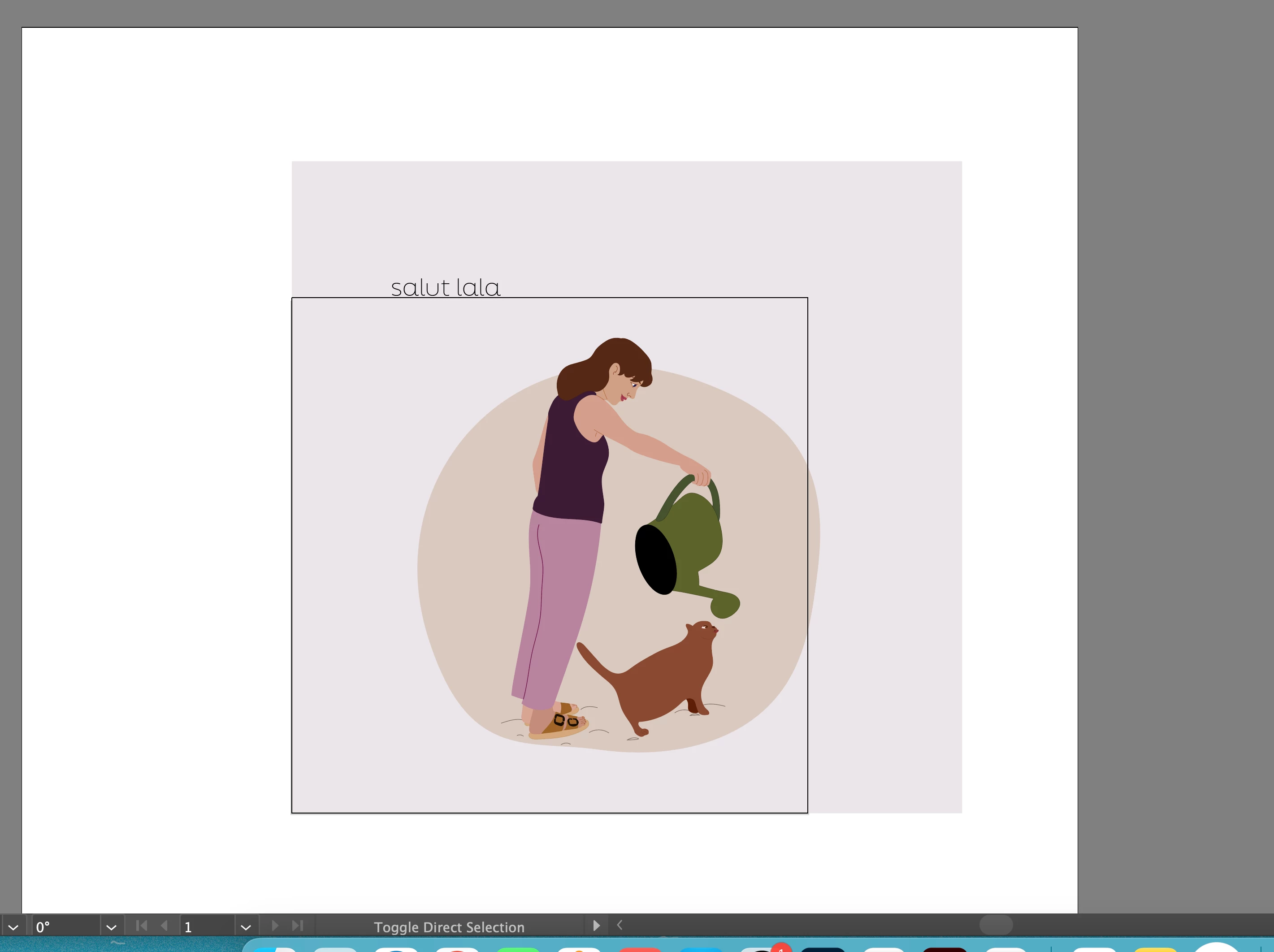1274x952 pixels.
Task: Go to the next artboard
Action: tap(275, 926)
